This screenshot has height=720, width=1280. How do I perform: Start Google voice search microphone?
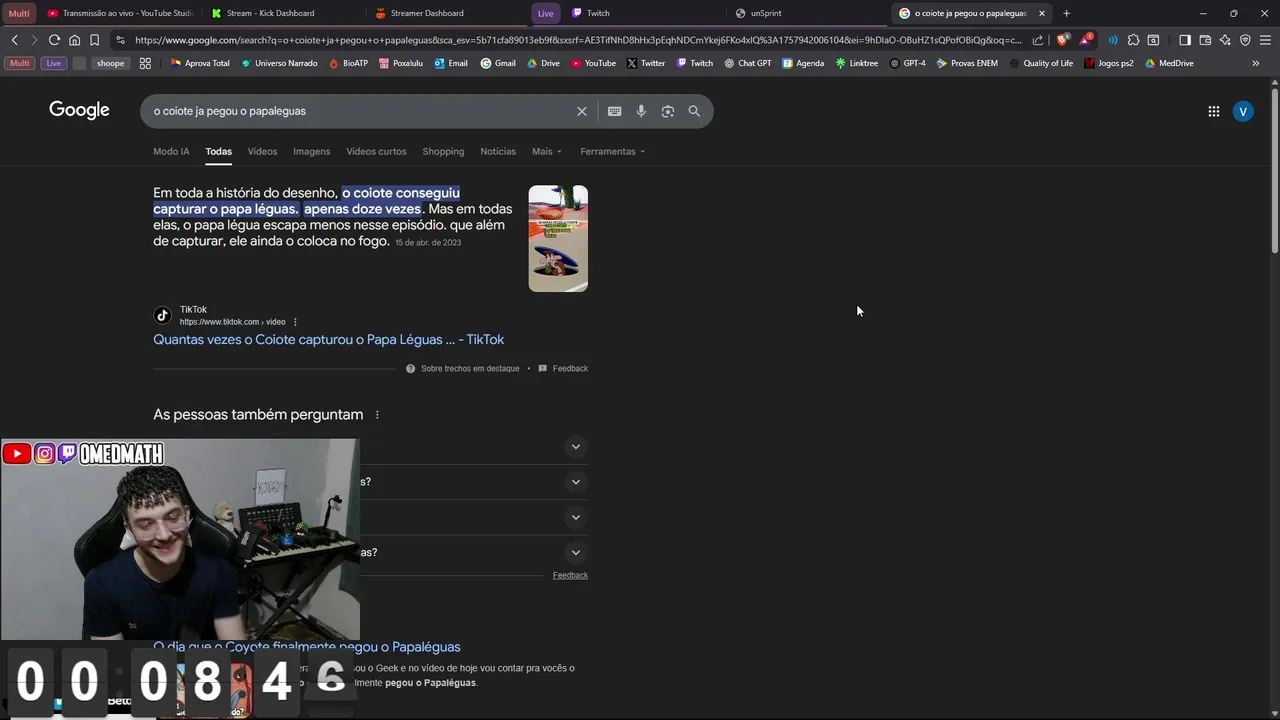[641, 111]
